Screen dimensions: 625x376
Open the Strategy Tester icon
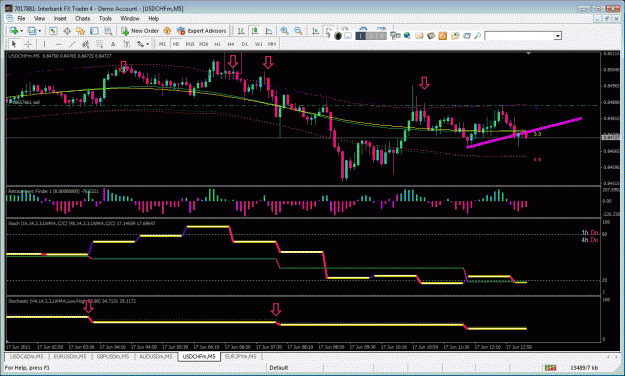(x=108, y=31)
